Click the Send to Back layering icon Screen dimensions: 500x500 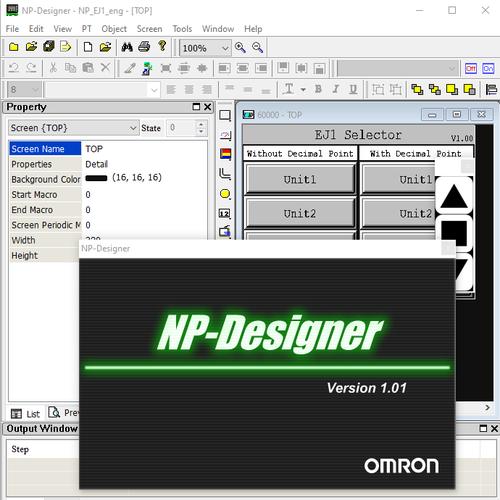434,89
